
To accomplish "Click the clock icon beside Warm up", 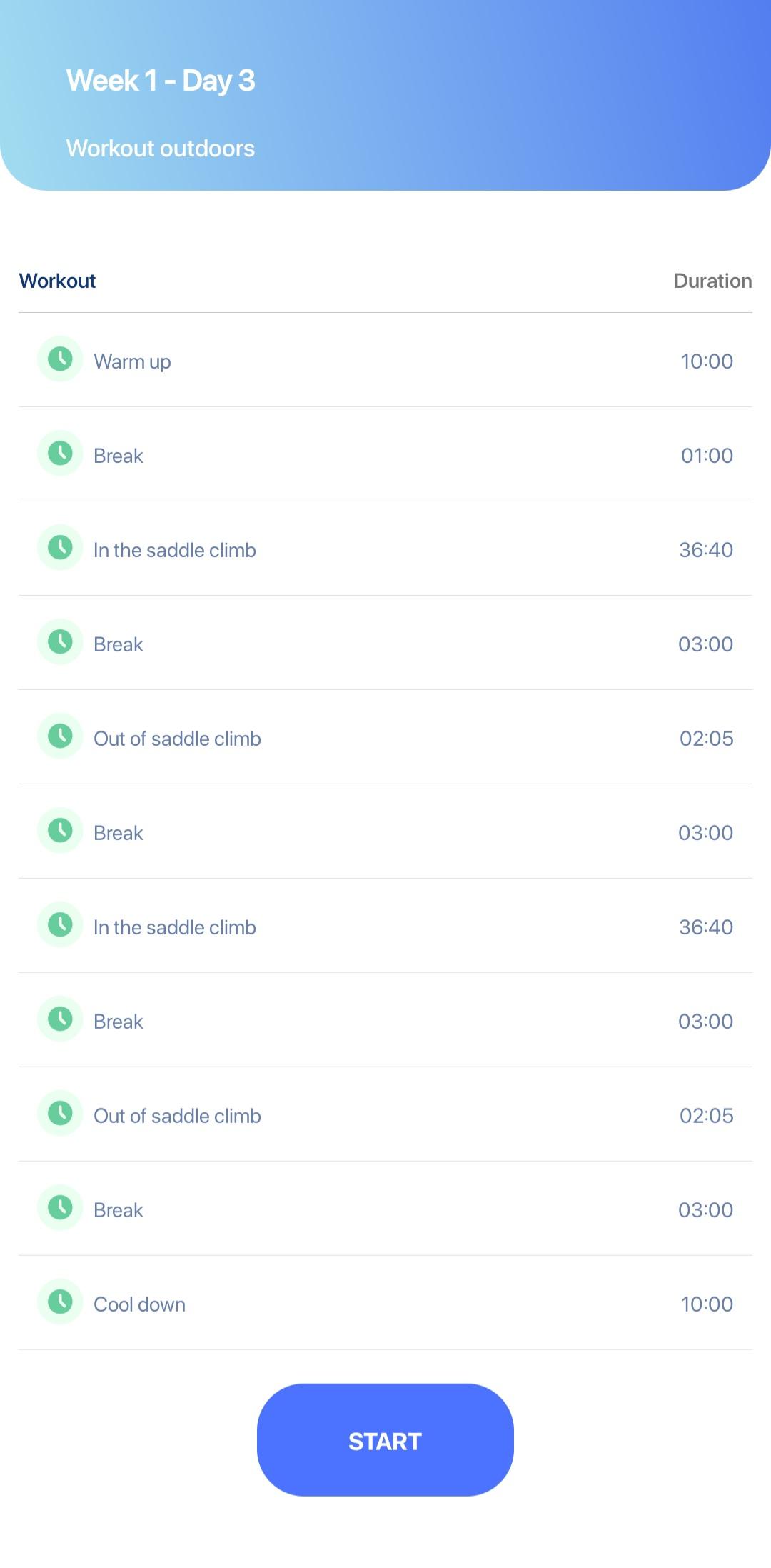I will tap(60, 359).
